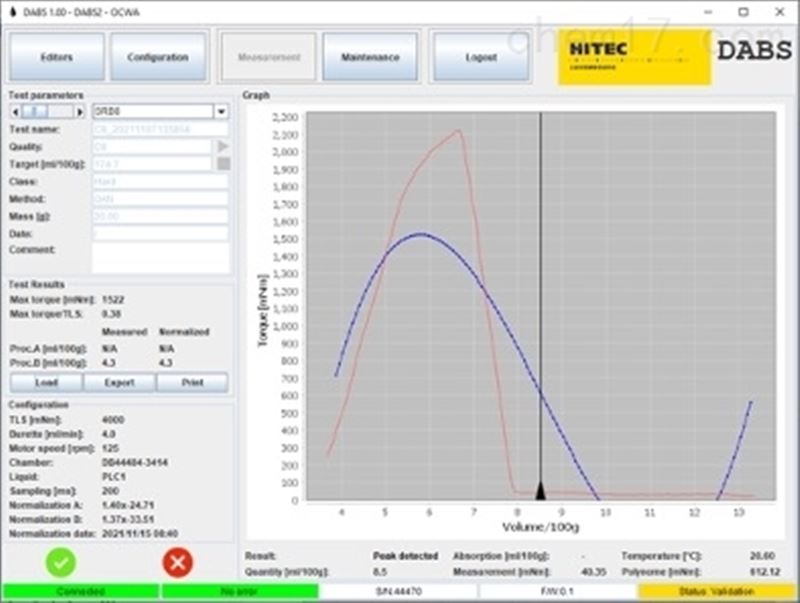This screenshot has width=800, height=603.
Task: Open the test selection dropdown arrow
Action: 220,112
